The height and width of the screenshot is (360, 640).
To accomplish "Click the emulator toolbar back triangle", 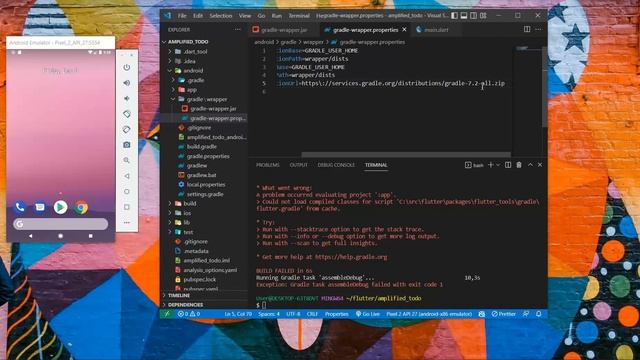I will pyautogui.click(x=127, y=176).
